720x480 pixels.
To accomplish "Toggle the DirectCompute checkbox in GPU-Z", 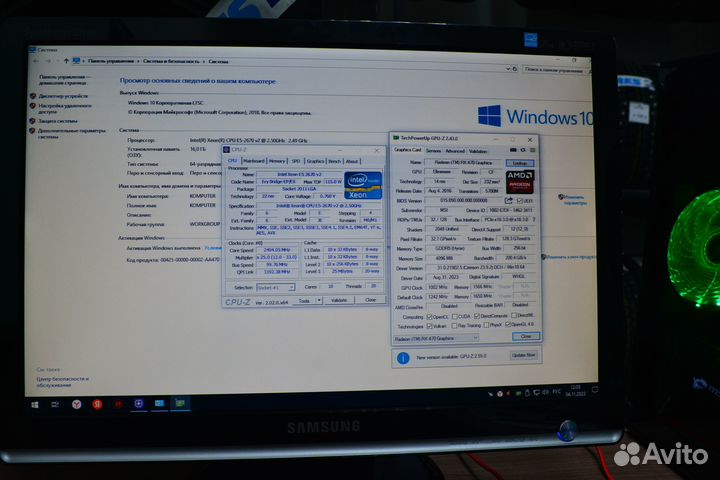I will click(477, 316).
